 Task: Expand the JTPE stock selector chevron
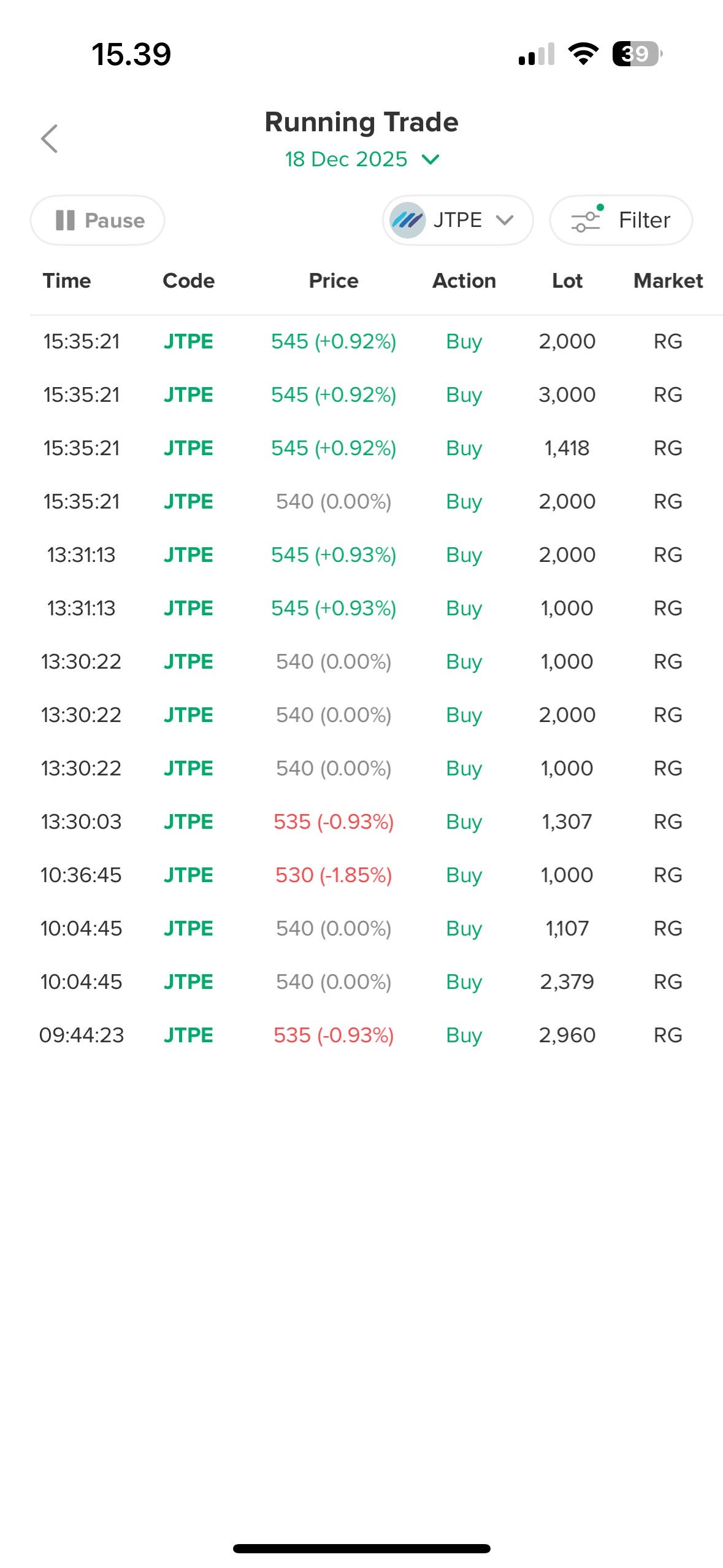point(505,220)
